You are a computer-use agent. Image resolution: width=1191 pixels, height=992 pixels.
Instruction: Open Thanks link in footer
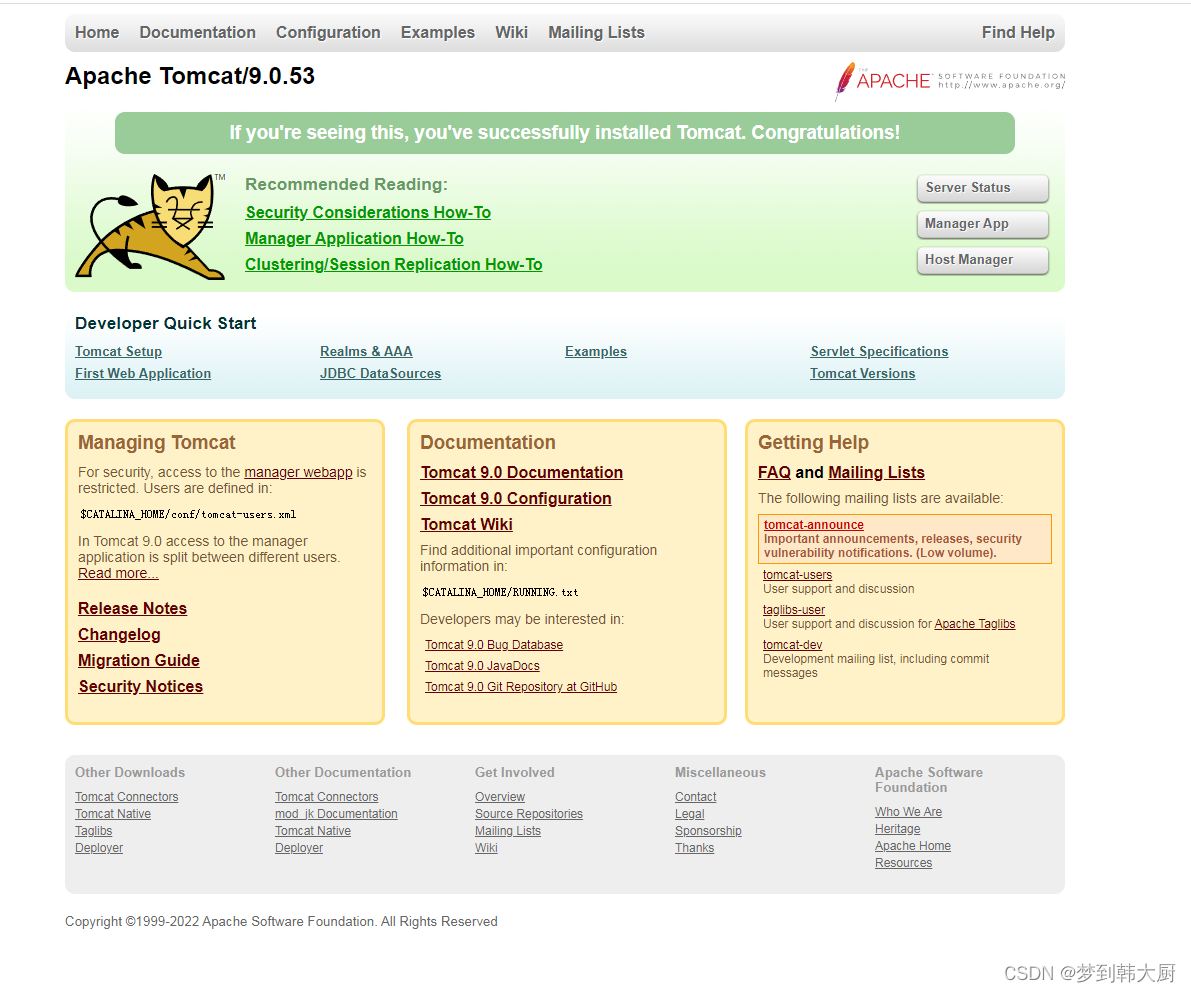(694, 848)
